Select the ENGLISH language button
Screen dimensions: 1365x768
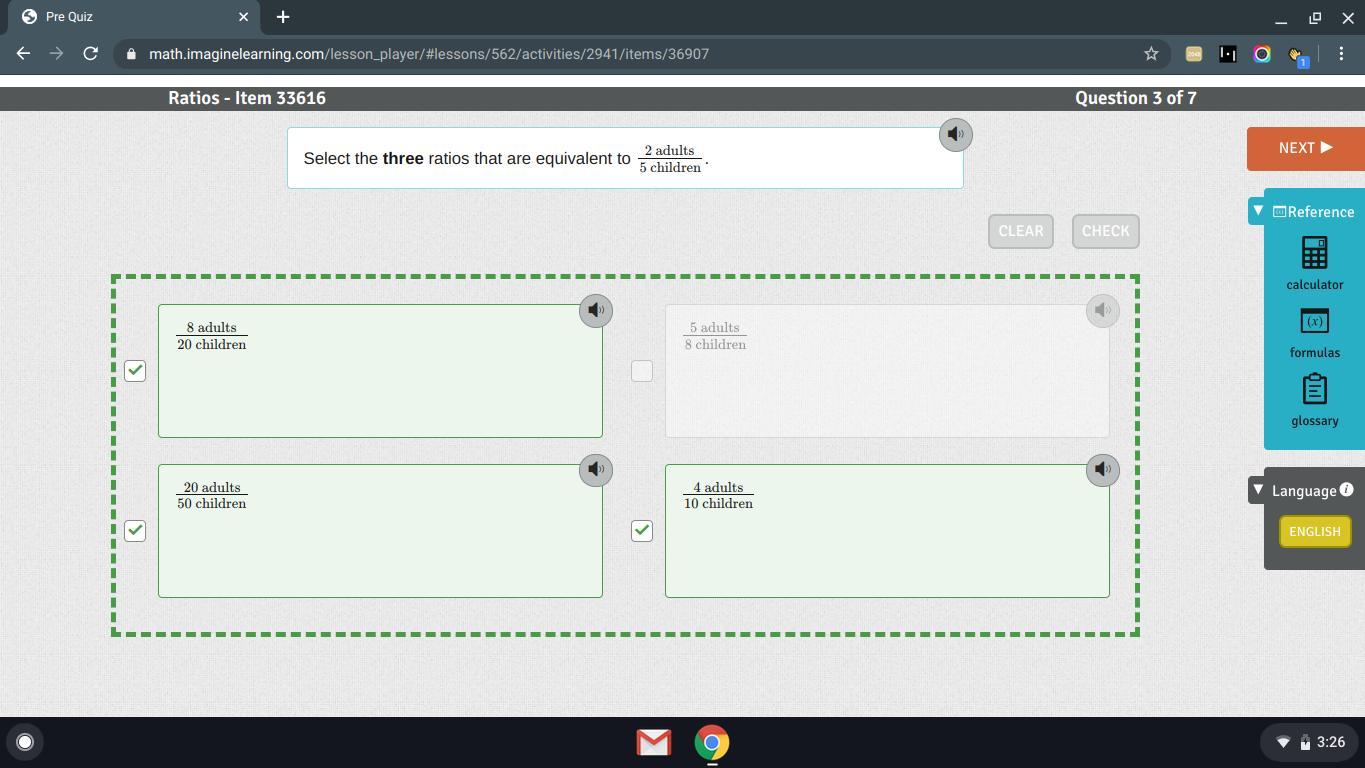(1315, 531)
